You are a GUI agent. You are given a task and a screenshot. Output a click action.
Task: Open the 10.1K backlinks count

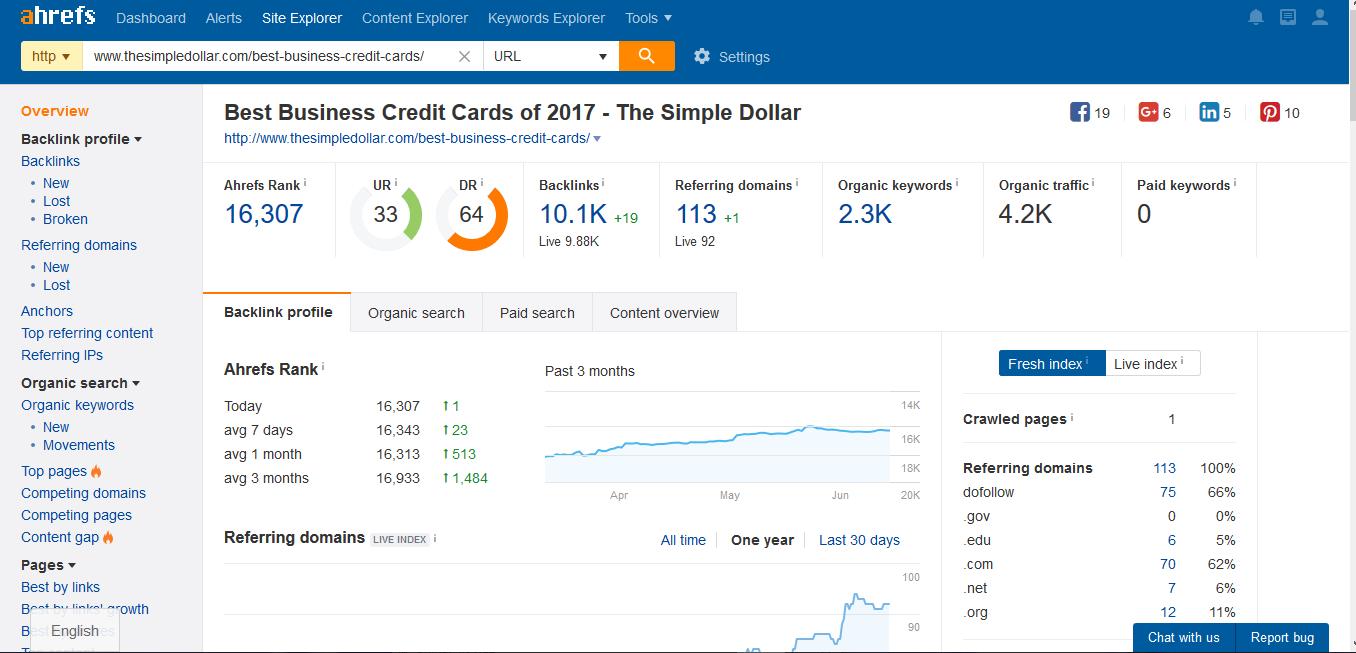[573, 214]
